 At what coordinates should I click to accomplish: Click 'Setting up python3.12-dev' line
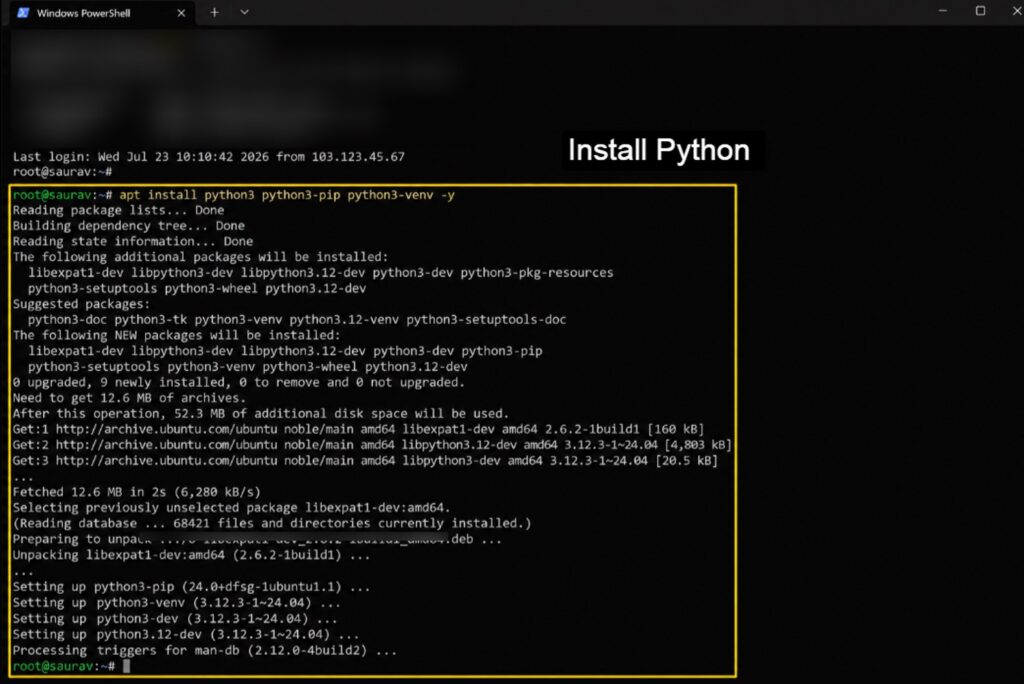click(x=185, y=634)
